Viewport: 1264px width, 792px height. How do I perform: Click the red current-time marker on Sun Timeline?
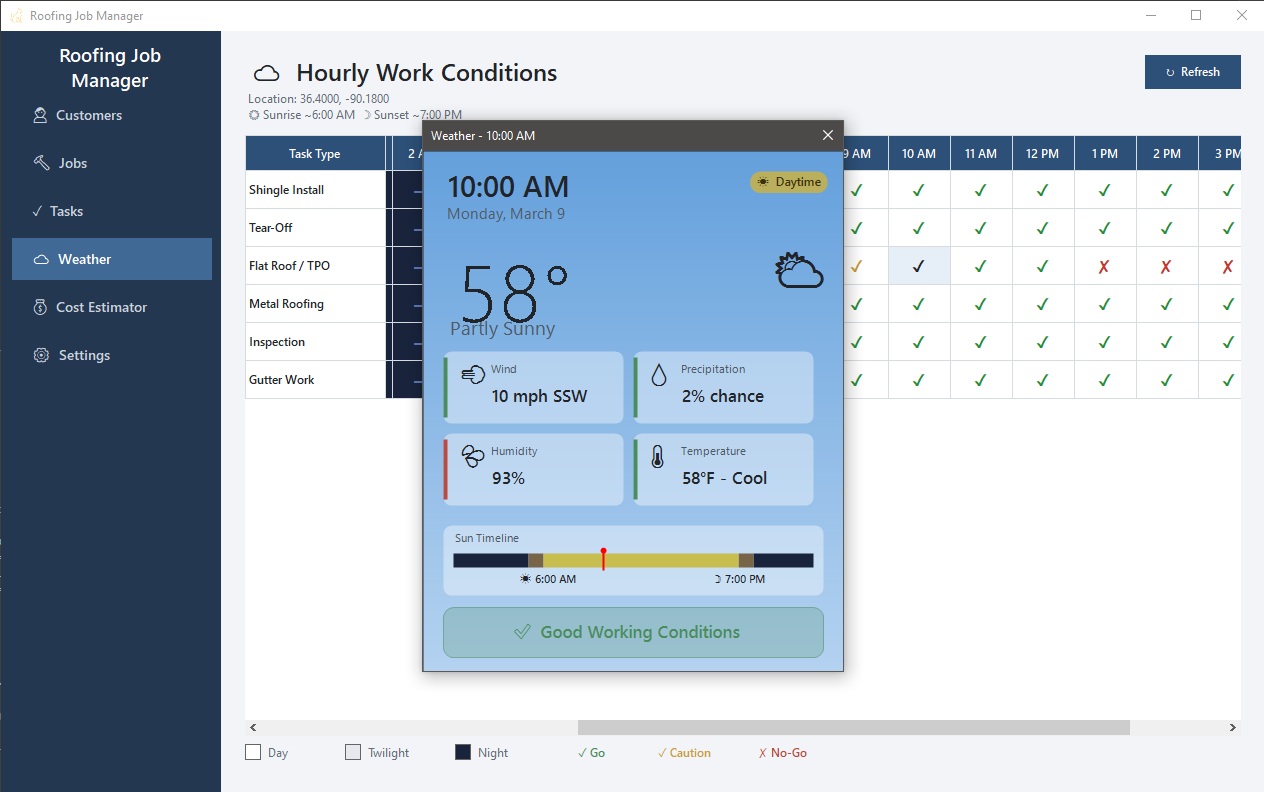point(603,559)
